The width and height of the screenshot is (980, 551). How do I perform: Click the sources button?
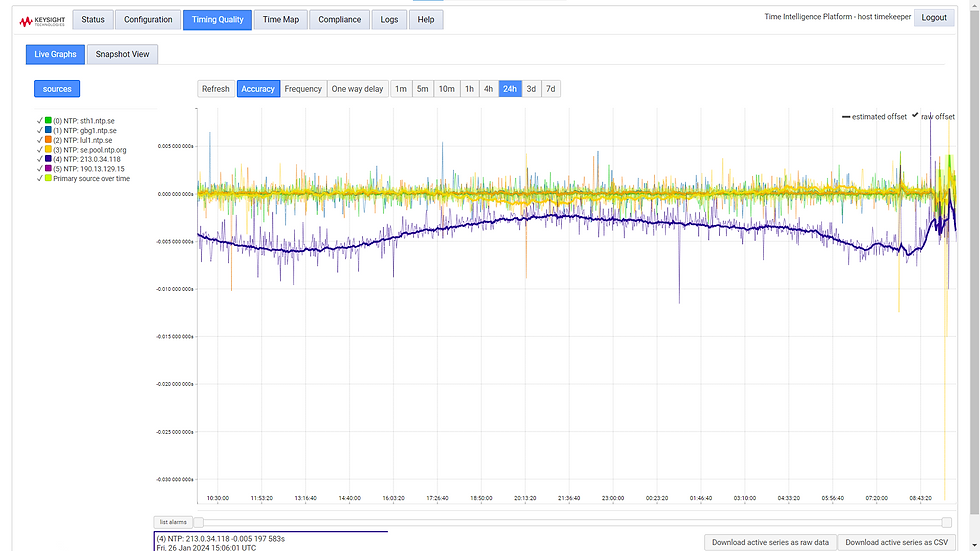pyautogui.click(x=57, y=89)
